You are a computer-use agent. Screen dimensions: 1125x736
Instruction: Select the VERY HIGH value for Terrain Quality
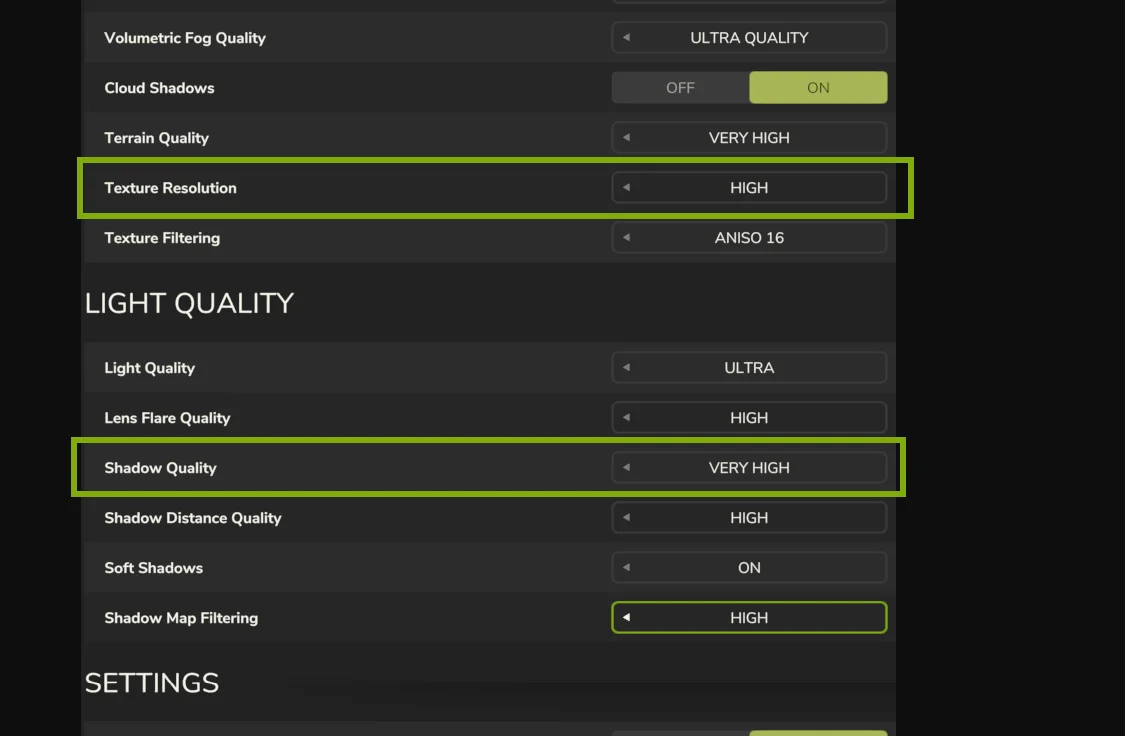coord(749,138)
